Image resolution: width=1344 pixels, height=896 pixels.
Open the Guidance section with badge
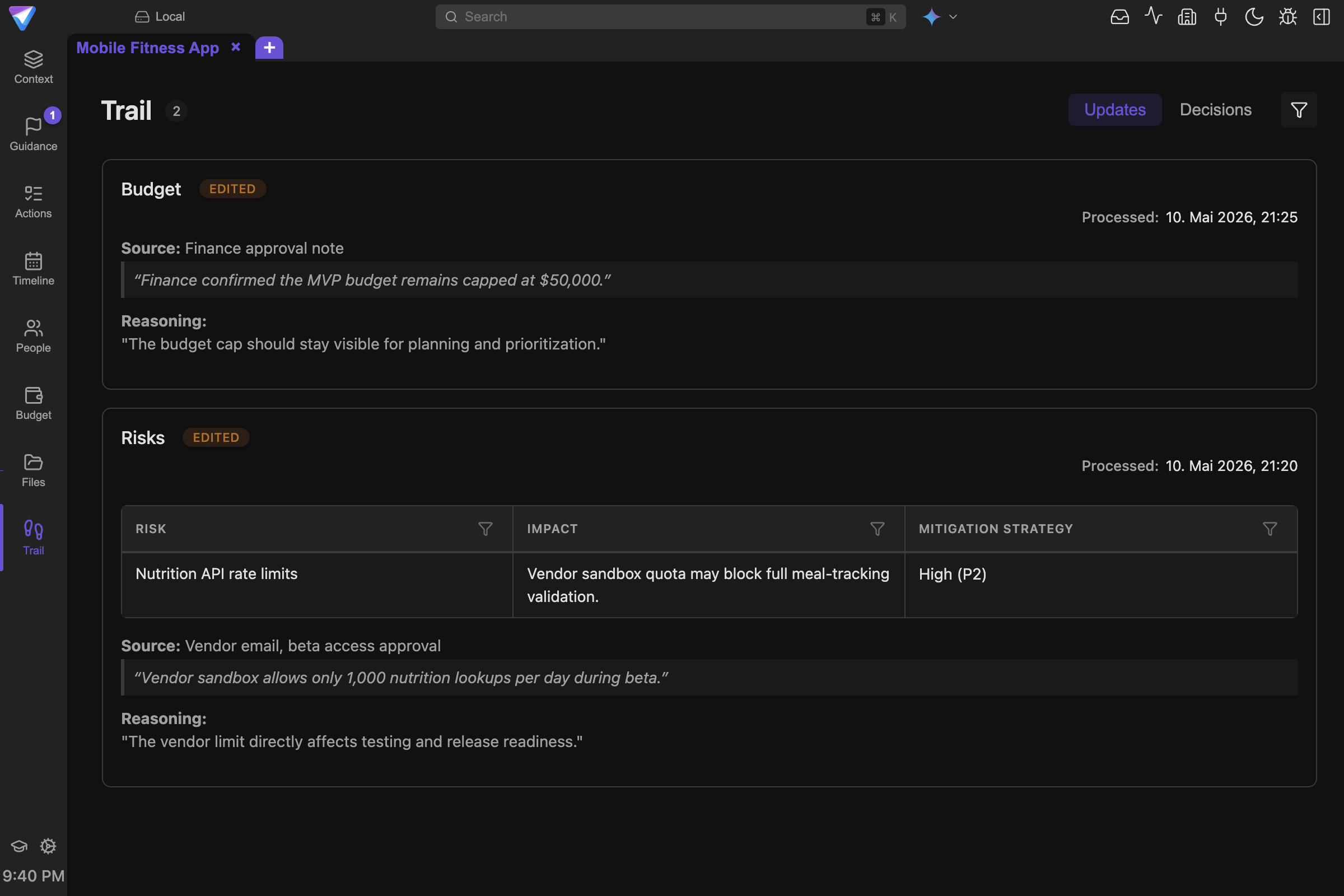click(33, 134)
